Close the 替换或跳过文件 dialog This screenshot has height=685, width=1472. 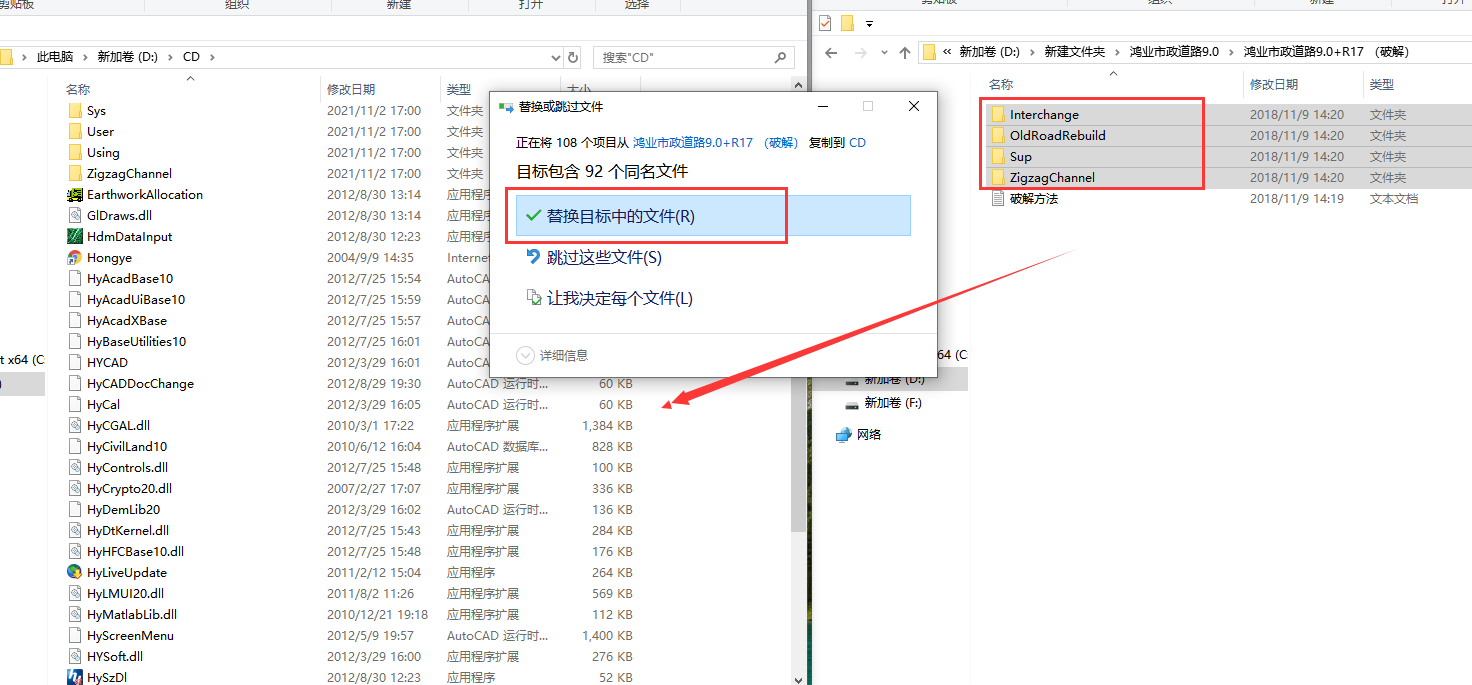[x=913, y=106]
